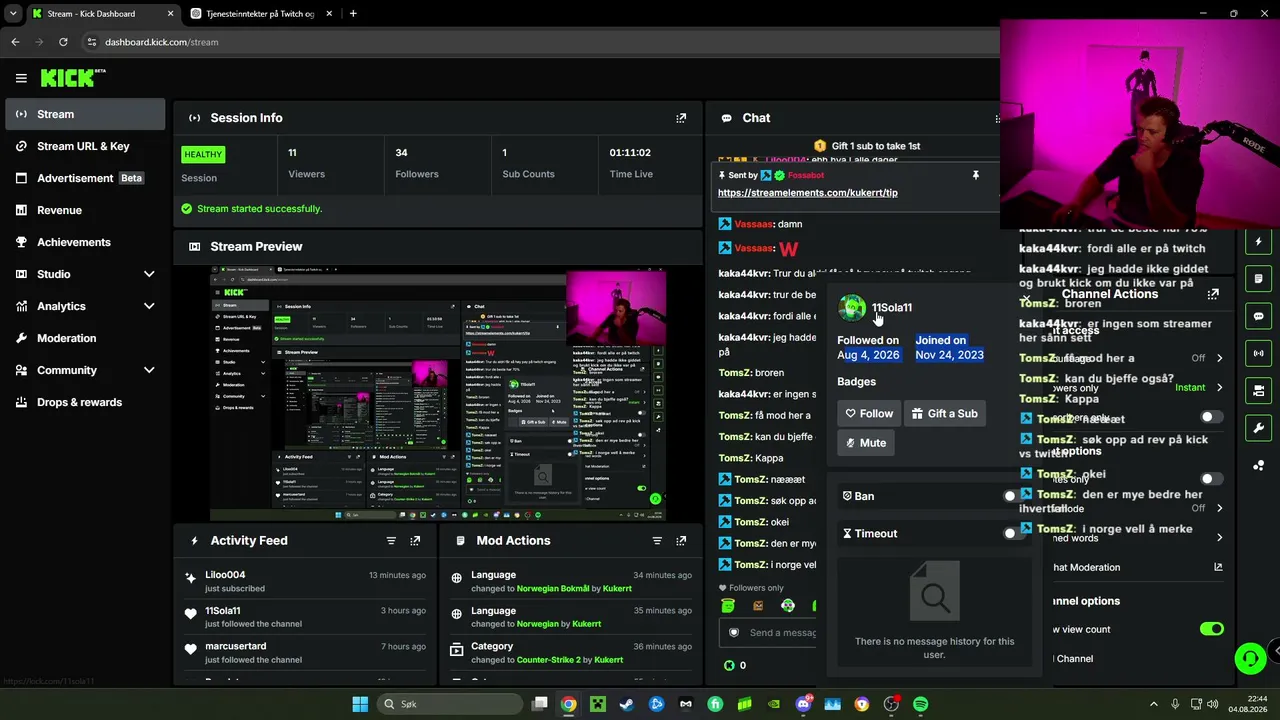Click the Kick logo
The height and width of the screenshot is (720, 1280).
point(73,78)
